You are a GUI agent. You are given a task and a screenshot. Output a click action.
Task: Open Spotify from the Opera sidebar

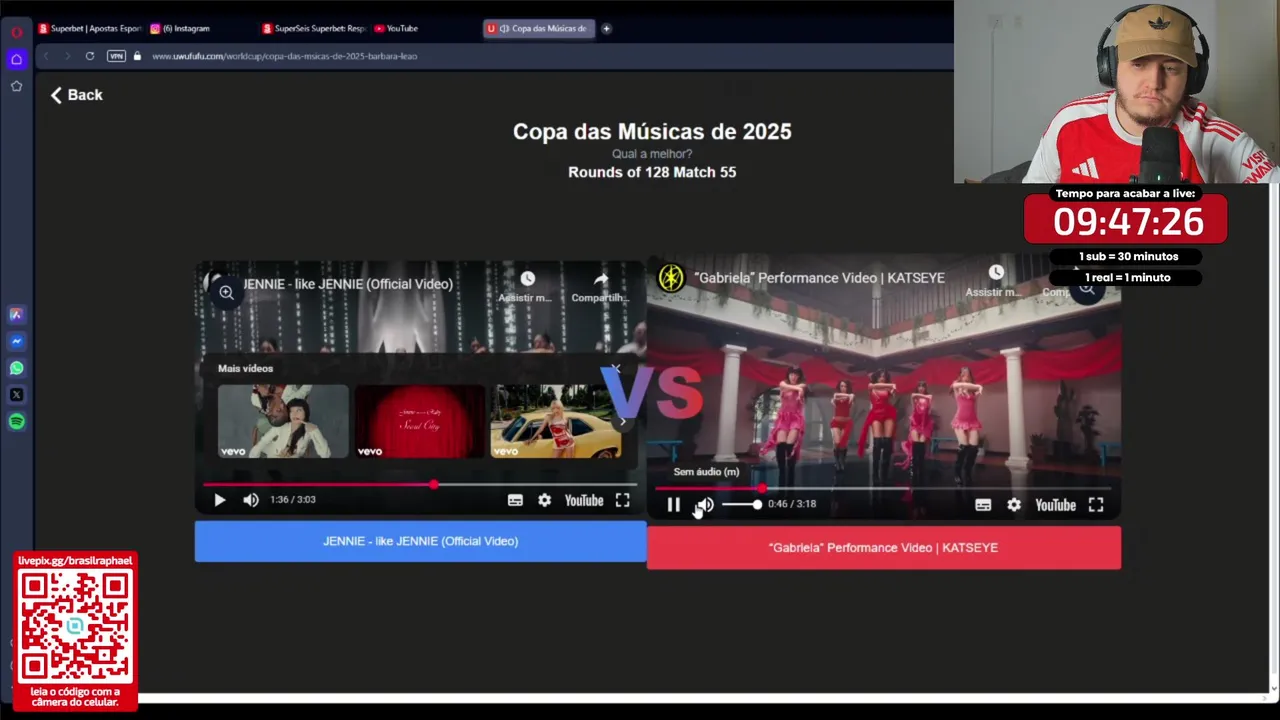click(x=17, y=422)
